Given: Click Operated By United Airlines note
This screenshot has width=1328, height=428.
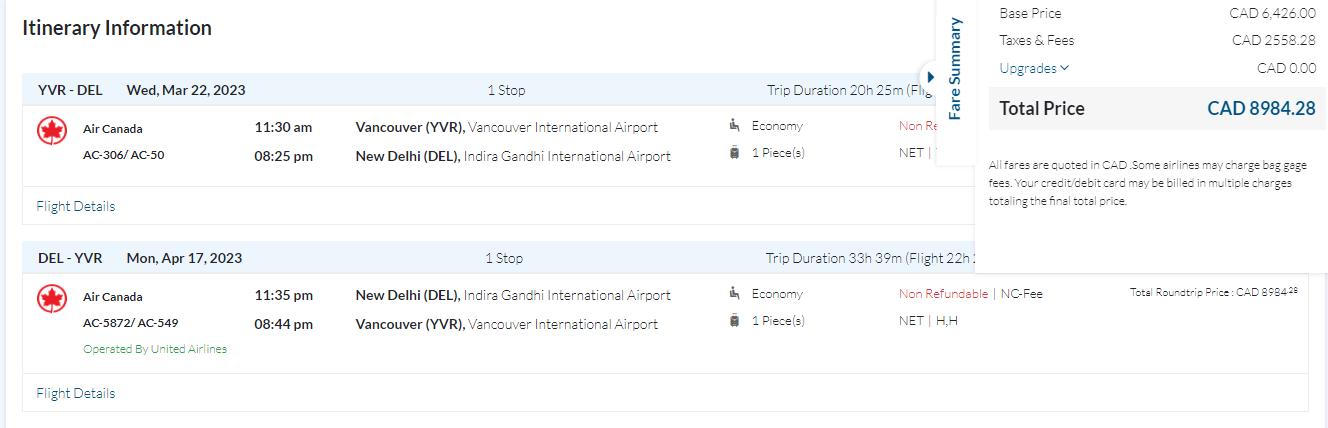Looking at the screenshot, I should (x=155, y=349).
